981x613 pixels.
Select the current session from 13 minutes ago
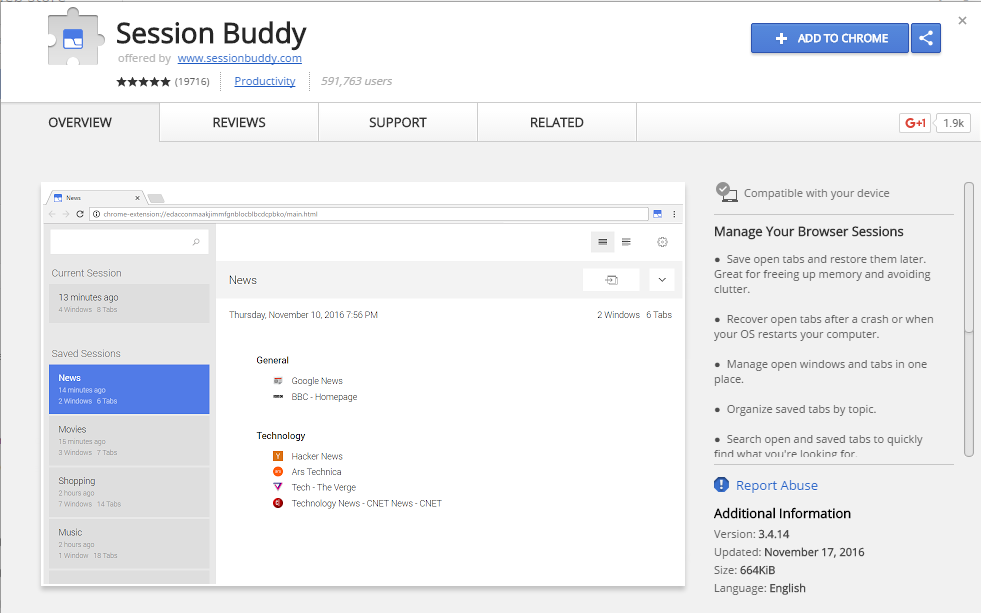(x=129, y=303)
